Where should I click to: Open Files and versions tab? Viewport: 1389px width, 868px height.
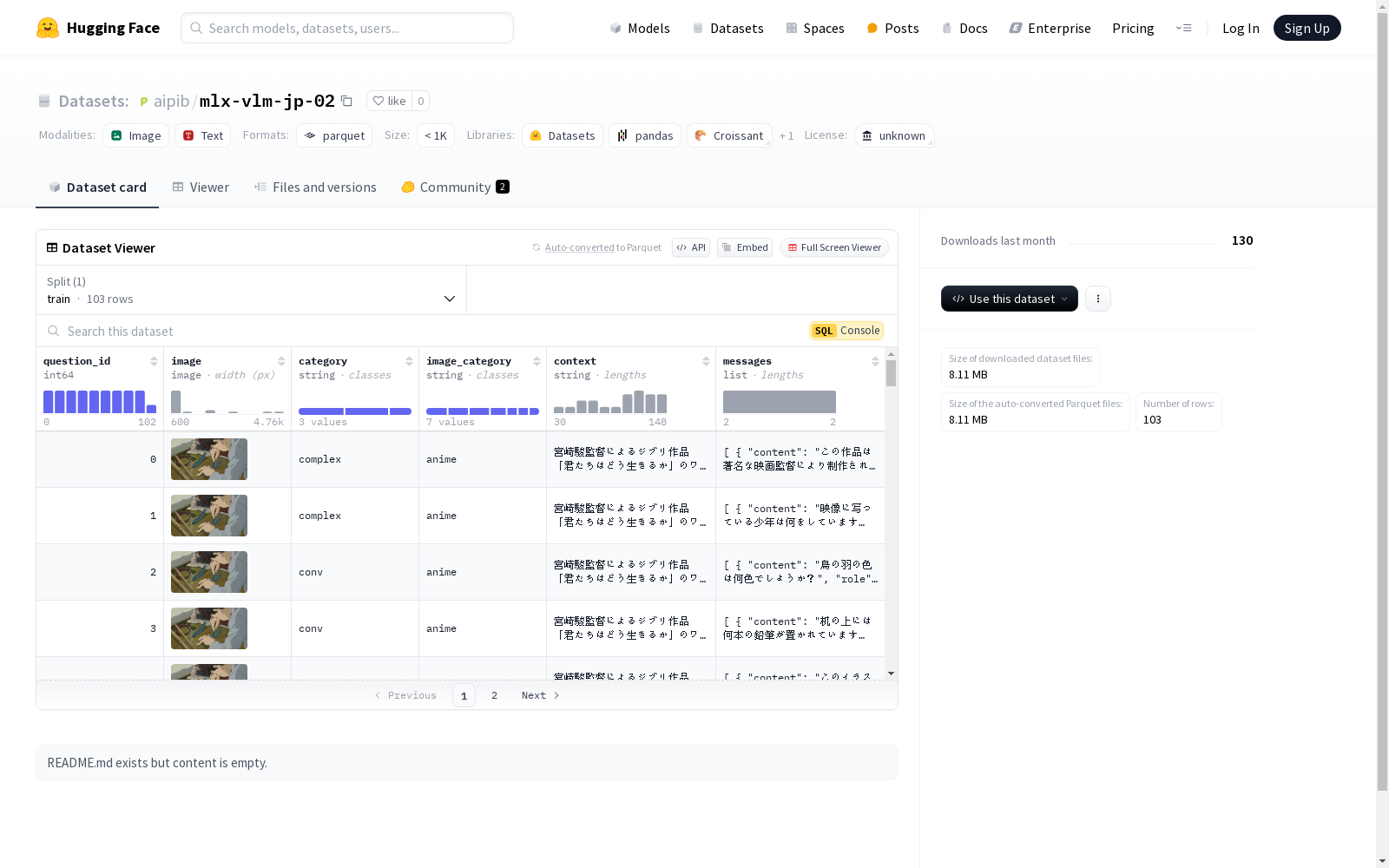tap(315, 187)
